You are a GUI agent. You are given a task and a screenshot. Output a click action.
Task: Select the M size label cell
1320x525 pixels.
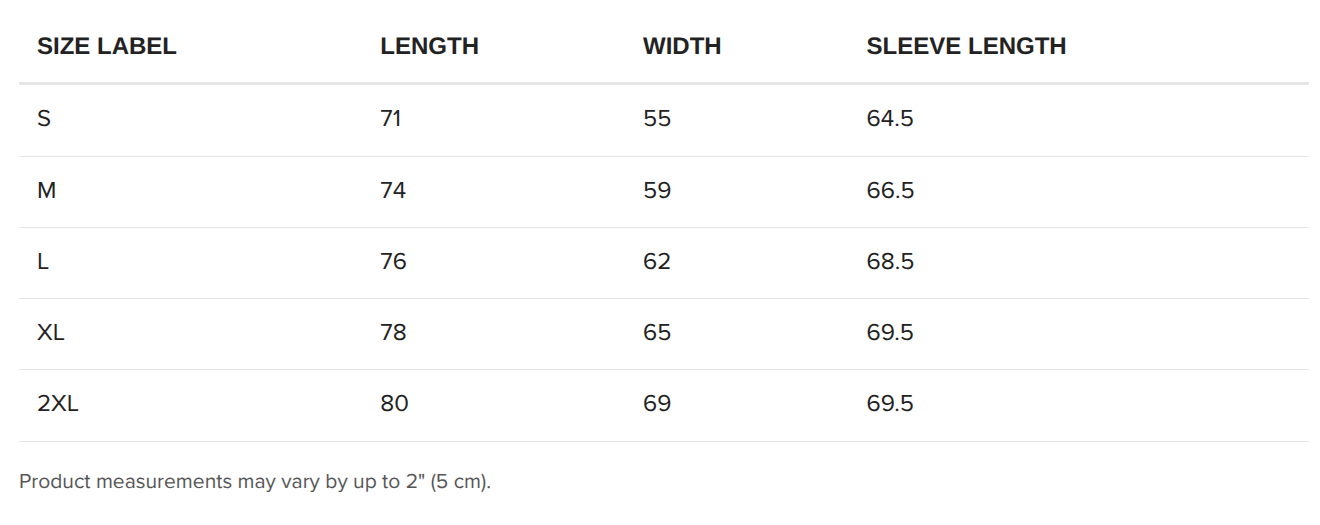[47, 190]
